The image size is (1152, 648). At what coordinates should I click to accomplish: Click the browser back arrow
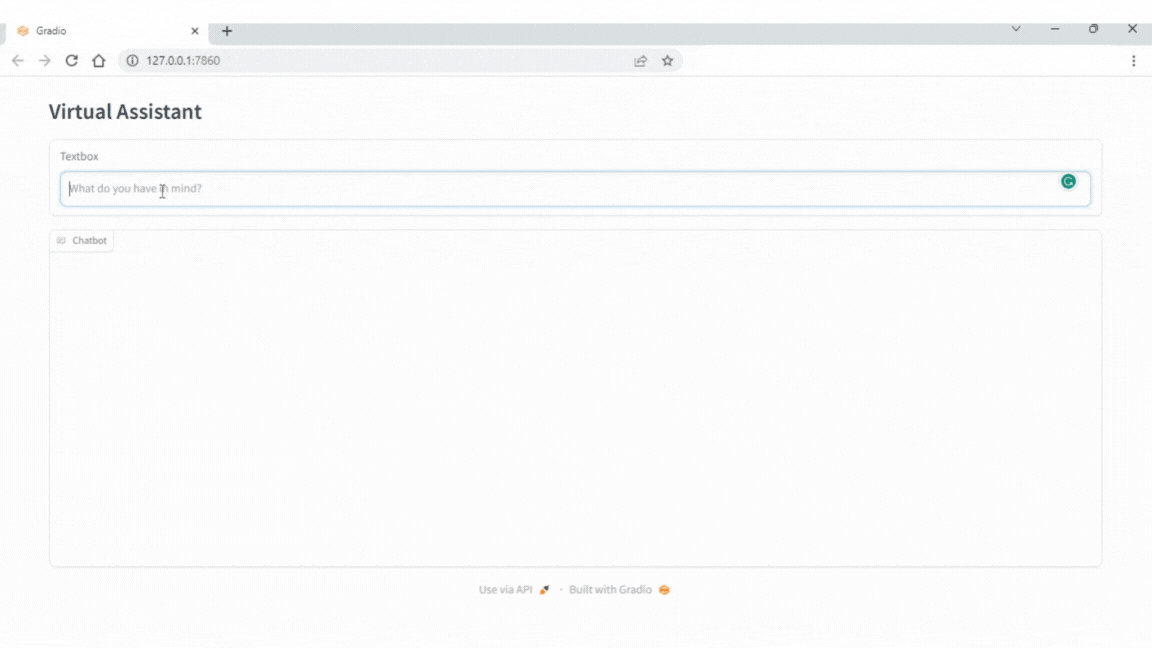18,61
